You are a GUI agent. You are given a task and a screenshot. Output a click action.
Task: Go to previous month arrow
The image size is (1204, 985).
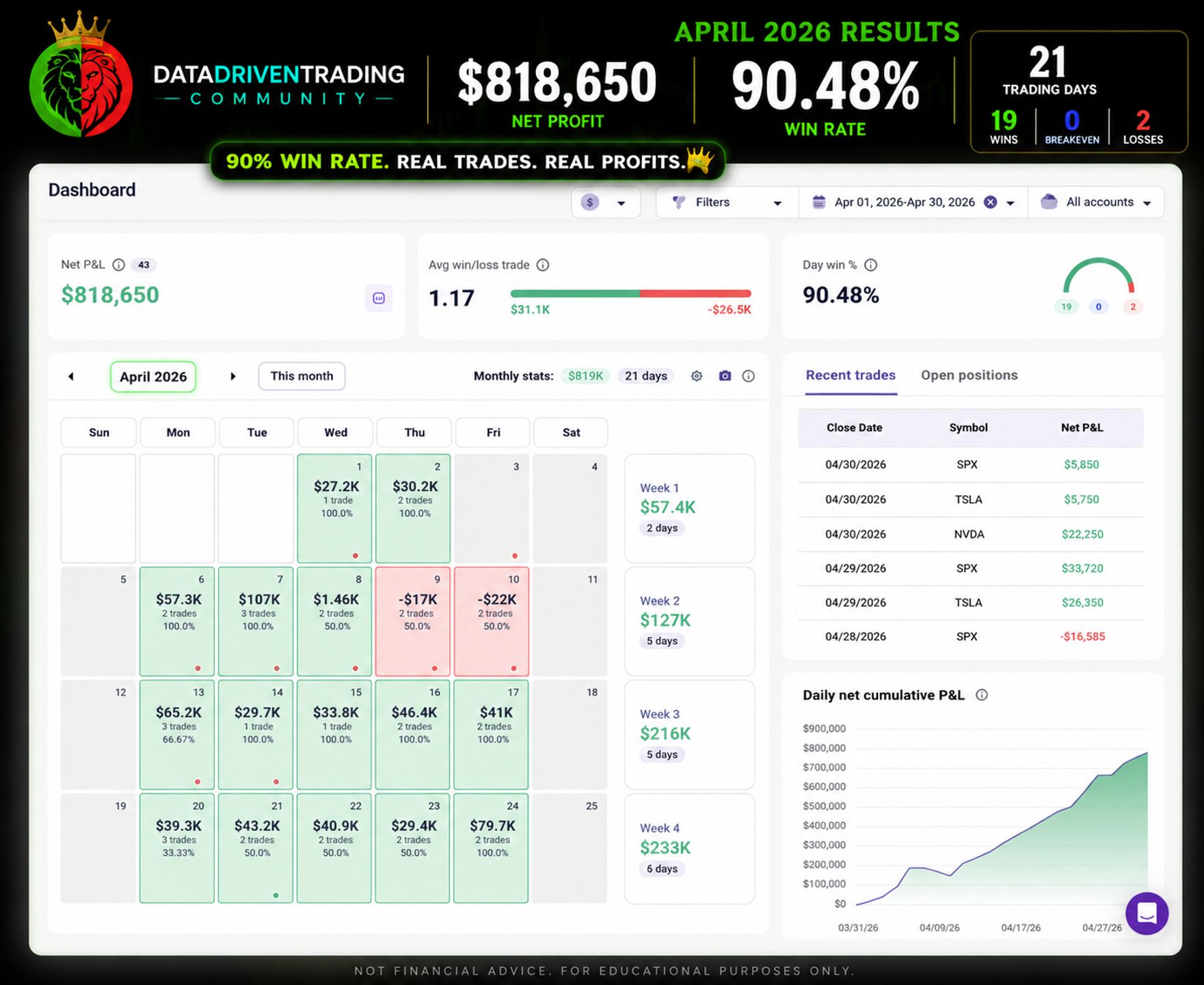click(x=71, y=376)
